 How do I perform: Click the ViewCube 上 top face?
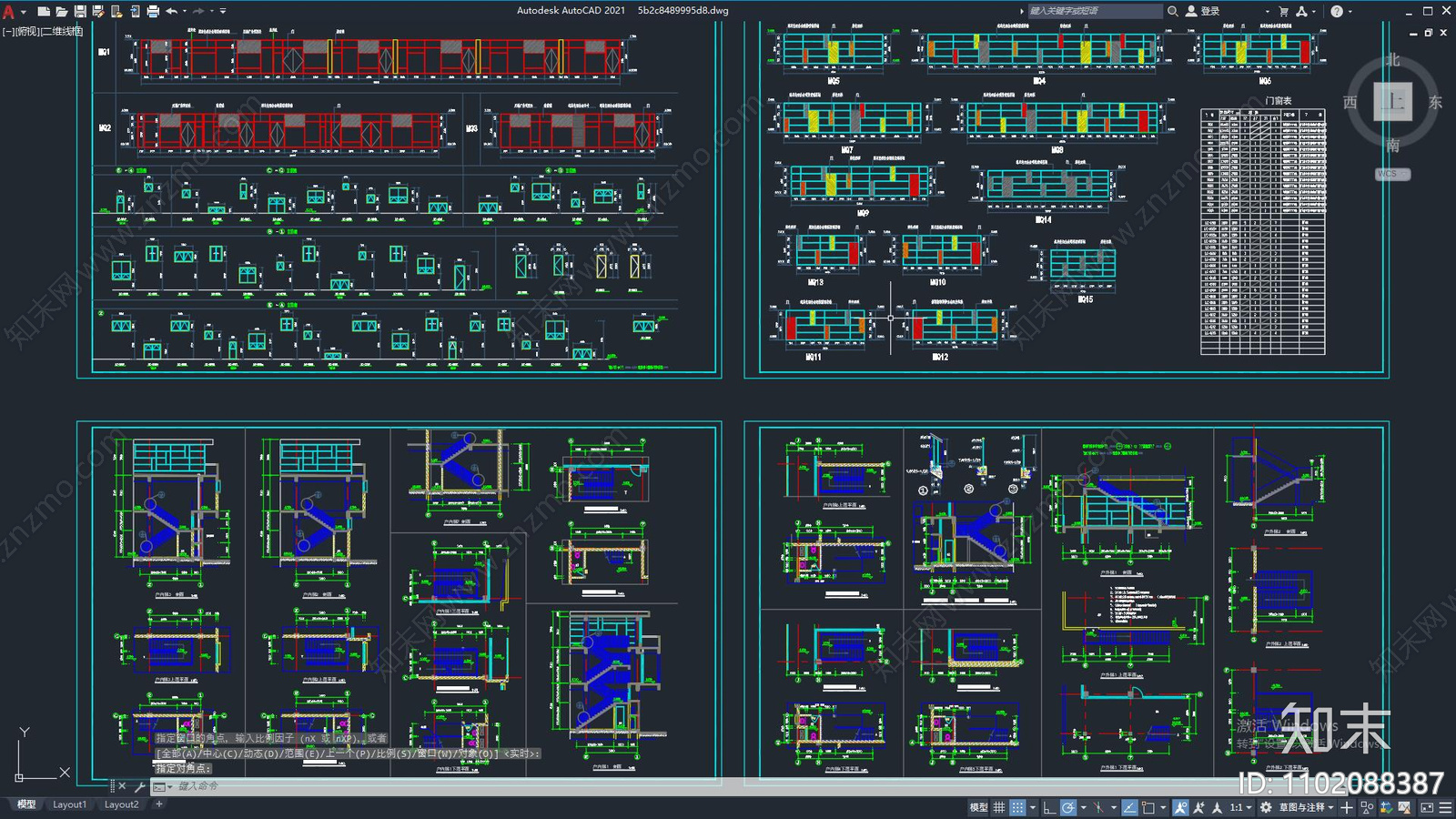[1392, 101]
